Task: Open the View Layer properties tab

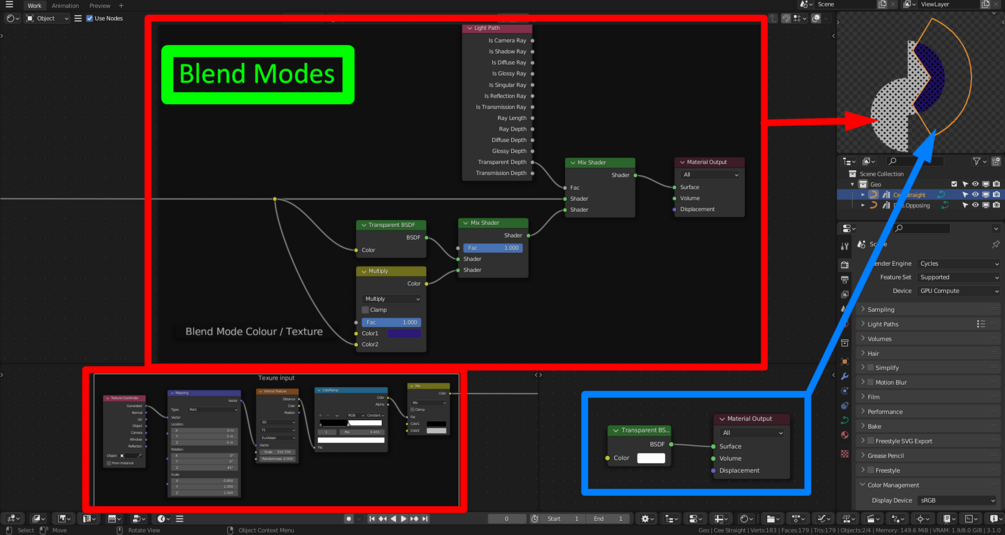Action: 844,294
